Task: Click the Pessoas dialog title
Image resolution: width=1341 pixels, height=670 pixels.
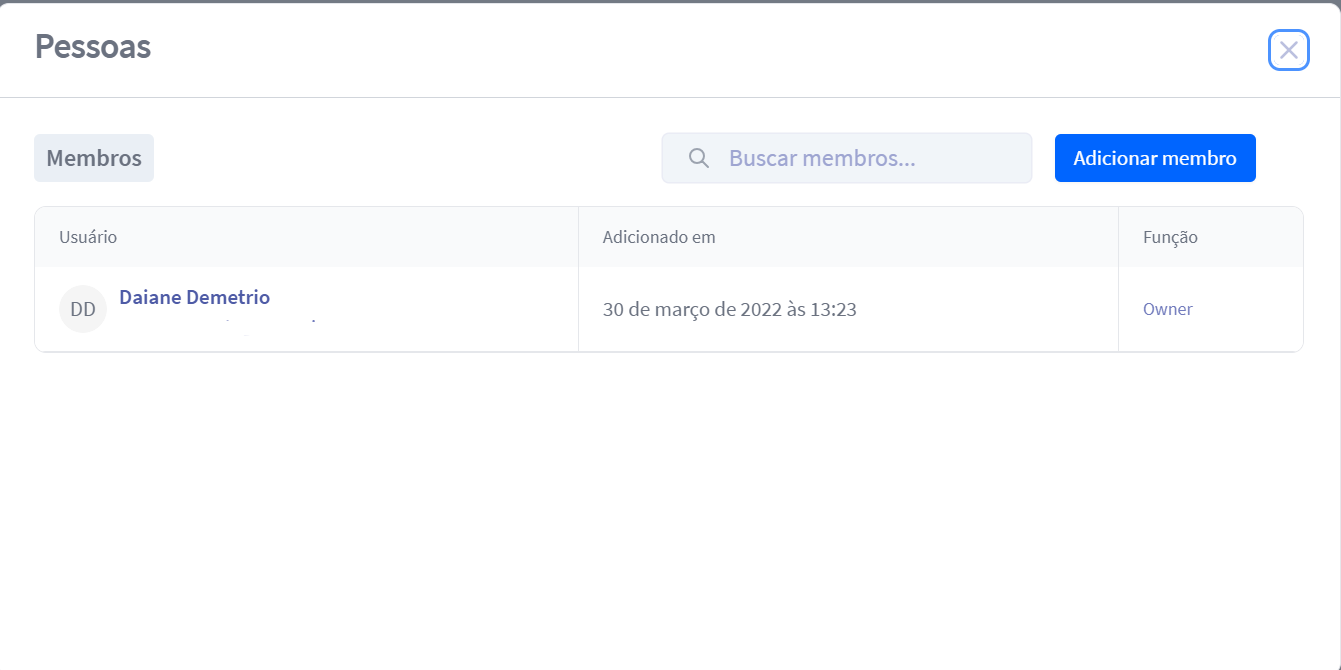Action: pyautogui.click(x=93, y=46)
